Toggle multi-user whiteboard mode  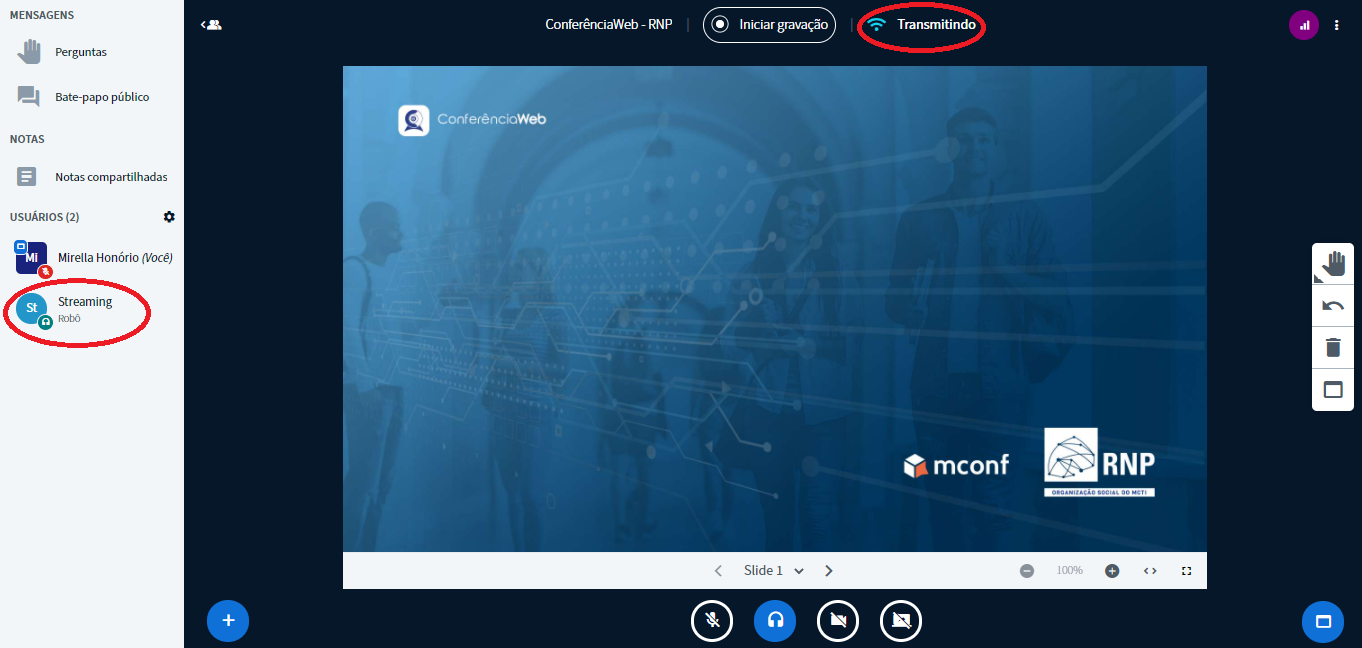(x=1333, y=390)
